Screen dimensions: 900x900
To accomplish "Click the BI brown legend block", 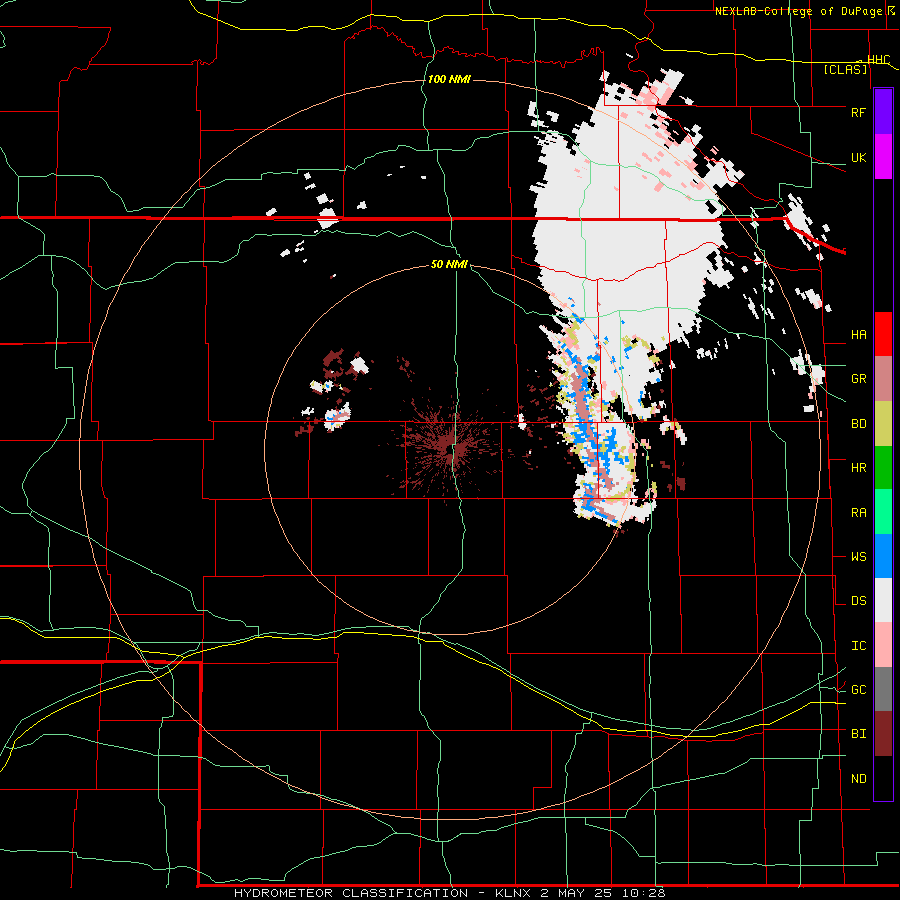I will coord(883,734).
